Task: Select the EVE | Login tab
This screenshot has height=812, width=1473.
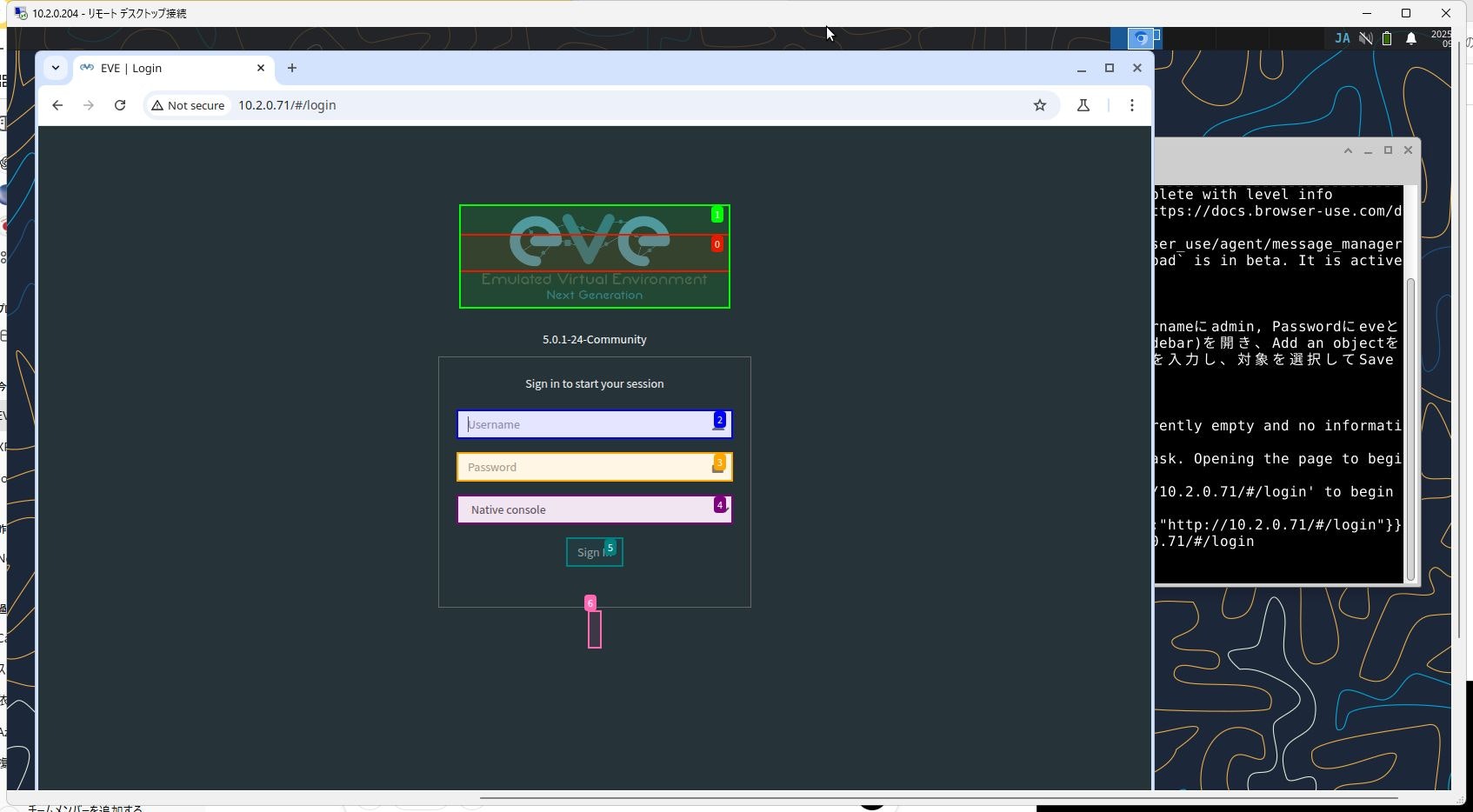Action: tap(174, 69)
